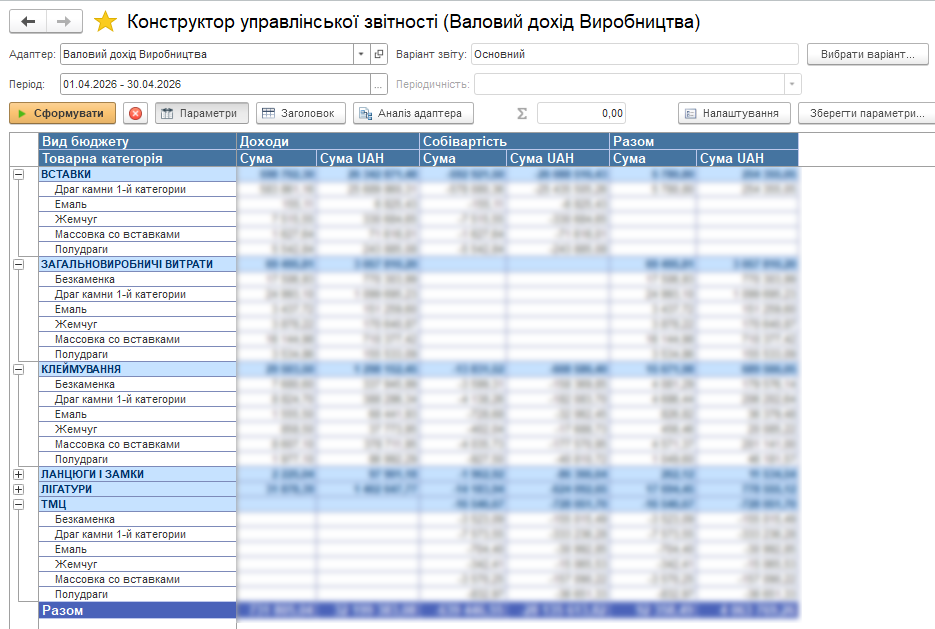Select Массовка со вставками under ТМЦ

pos(137,579)
